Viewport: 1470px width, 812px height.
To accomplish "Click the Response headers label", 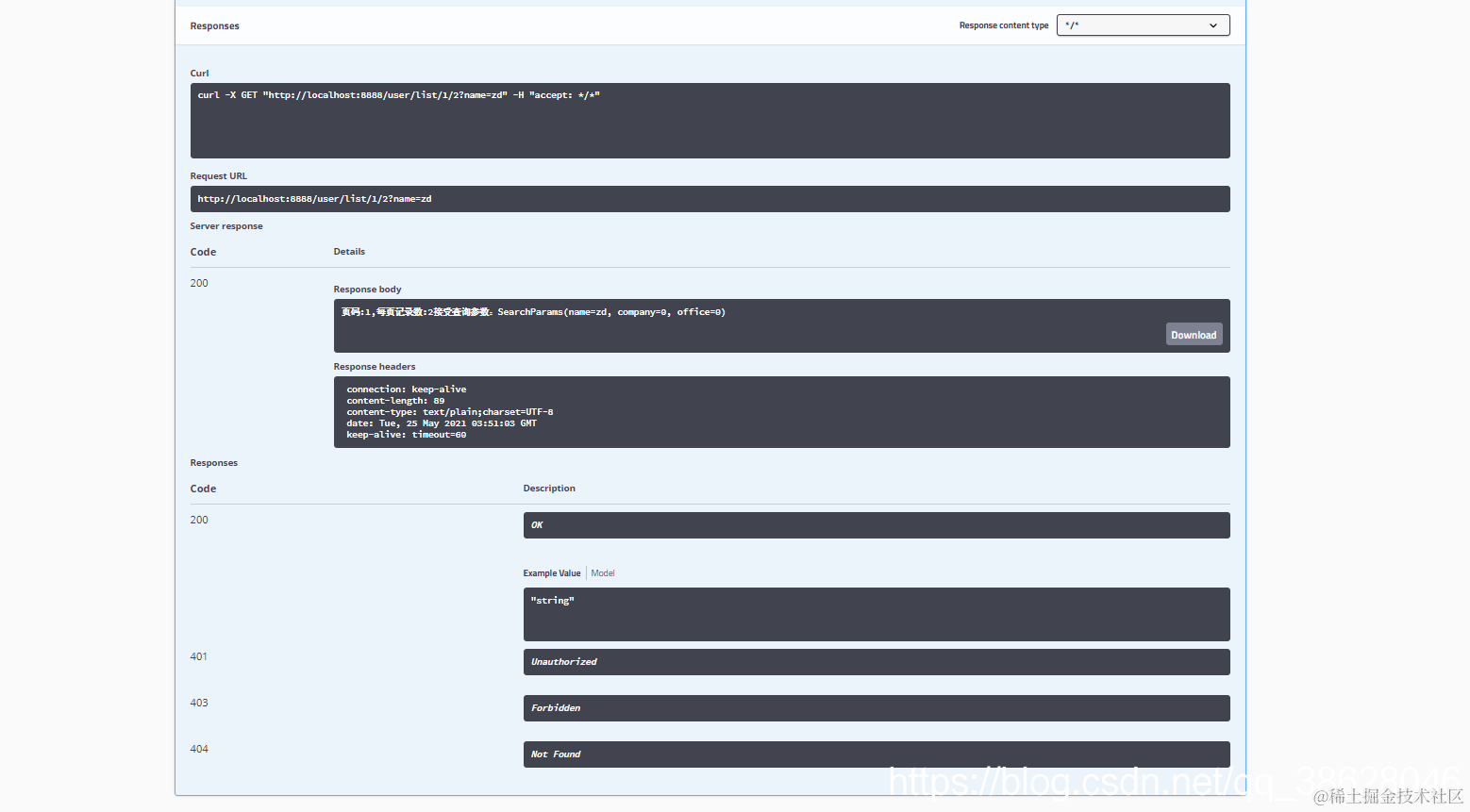I will [x=375, y=367].
